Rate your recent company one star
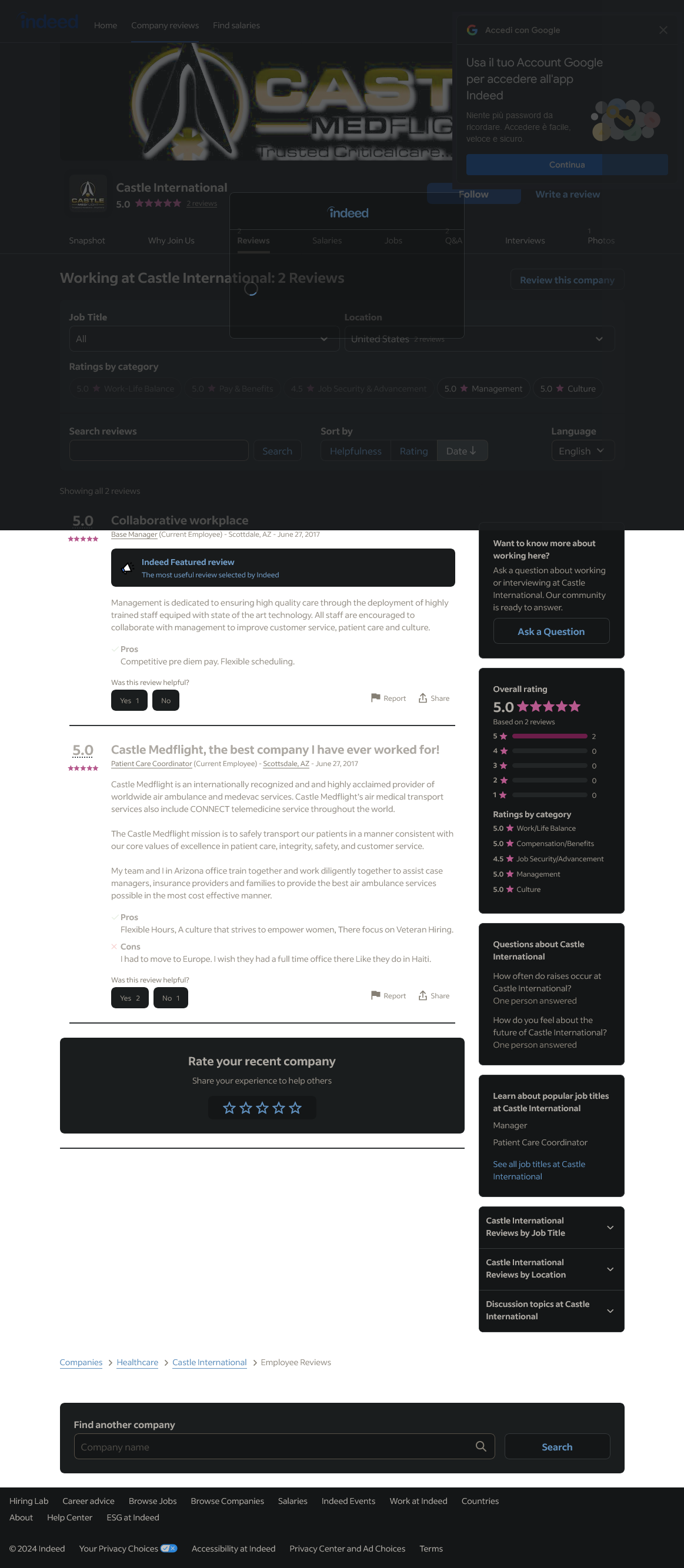 (229, 1108)
